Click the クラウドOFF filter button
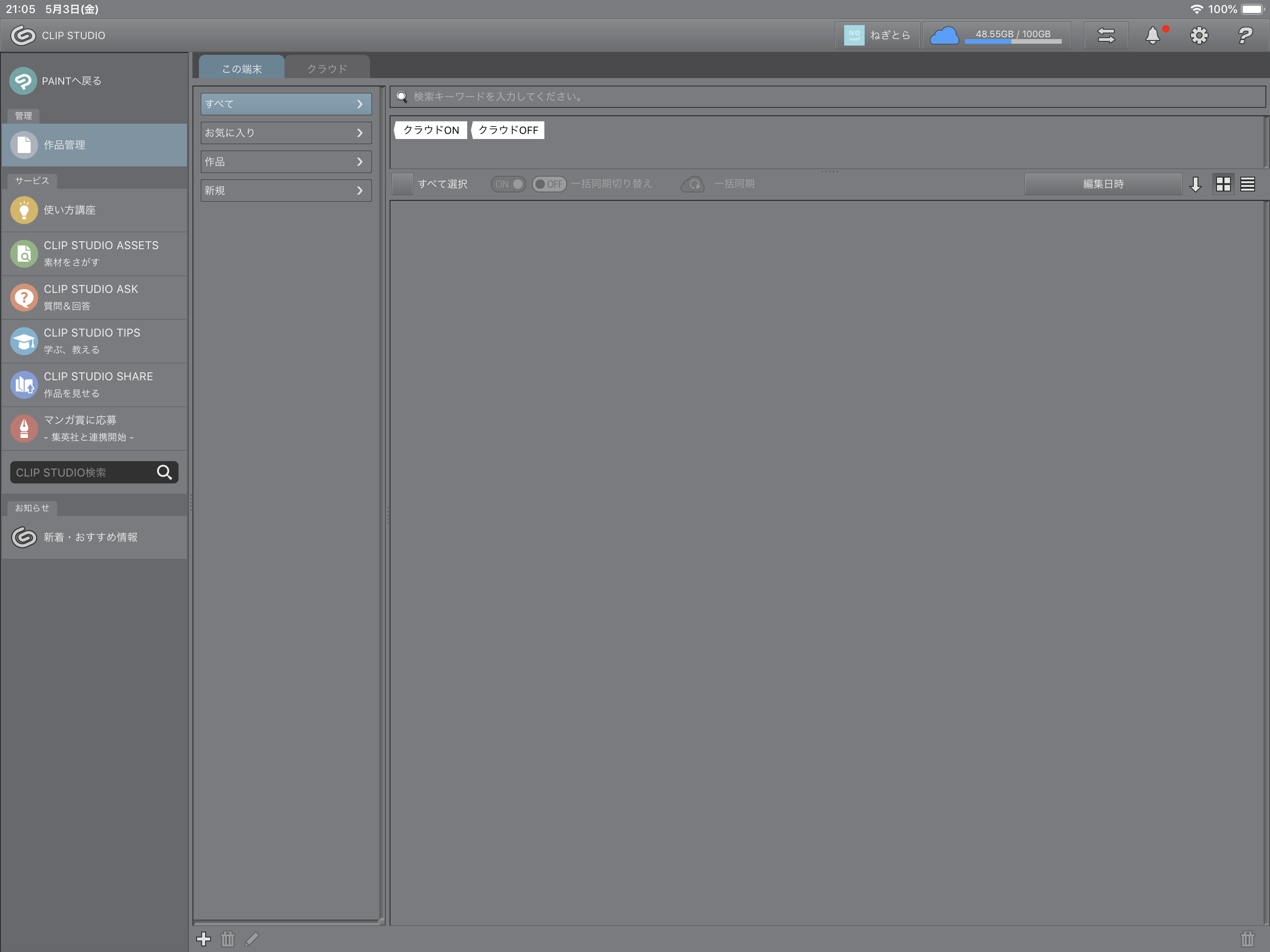 [x=508, y=130]
